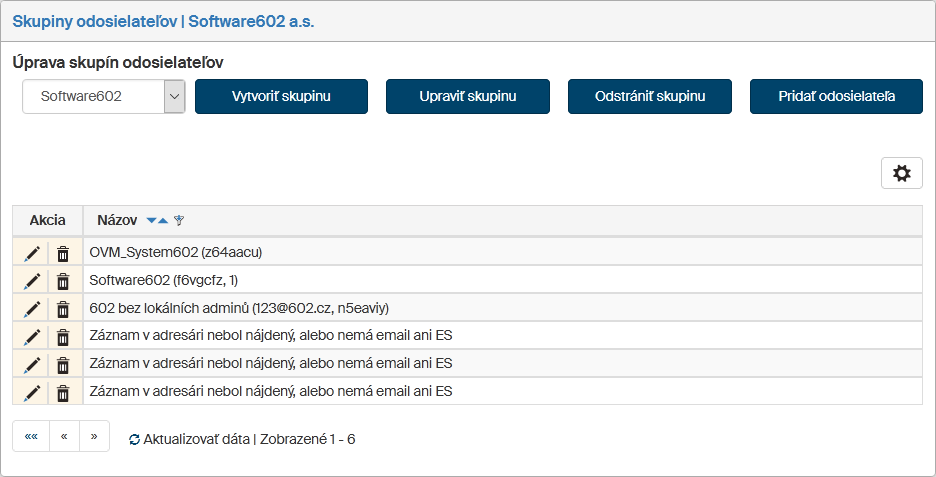This screenshot has height=477, width=936.
Task: Click the pencil icon for Software602 (f6vgcfz, 1)
Action: (32, 281)
